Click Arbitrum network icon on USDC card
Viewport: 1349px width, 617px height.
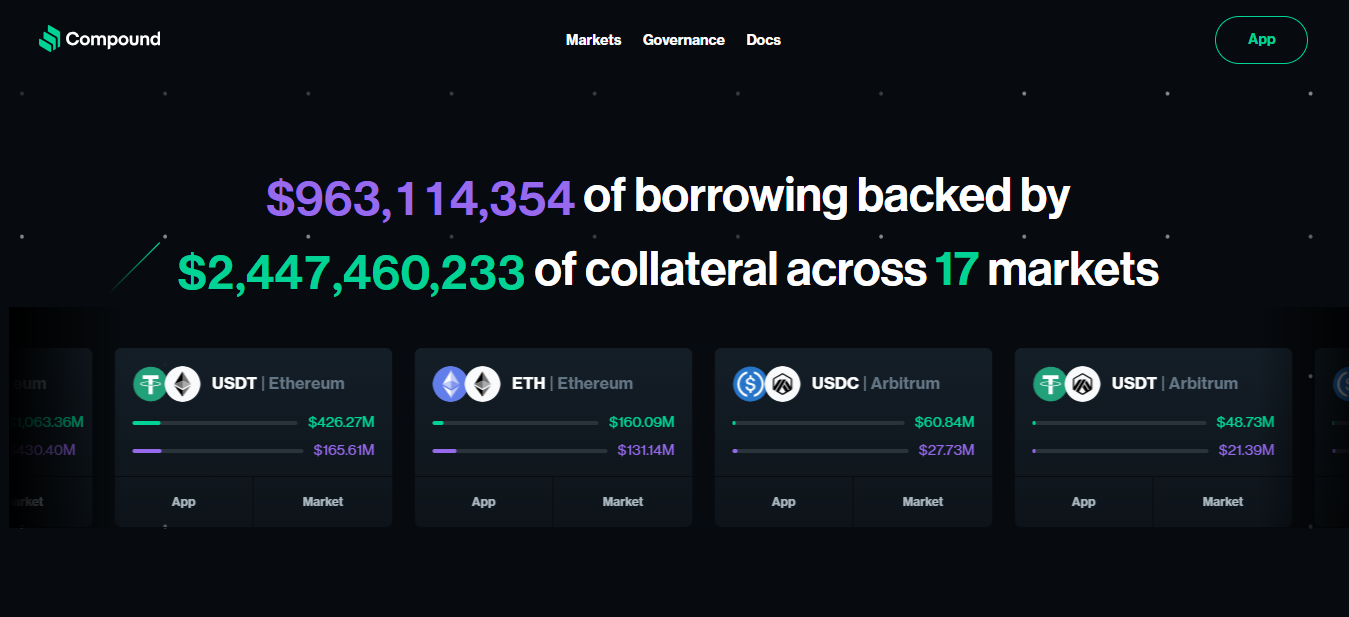click(x=783, y=384)
